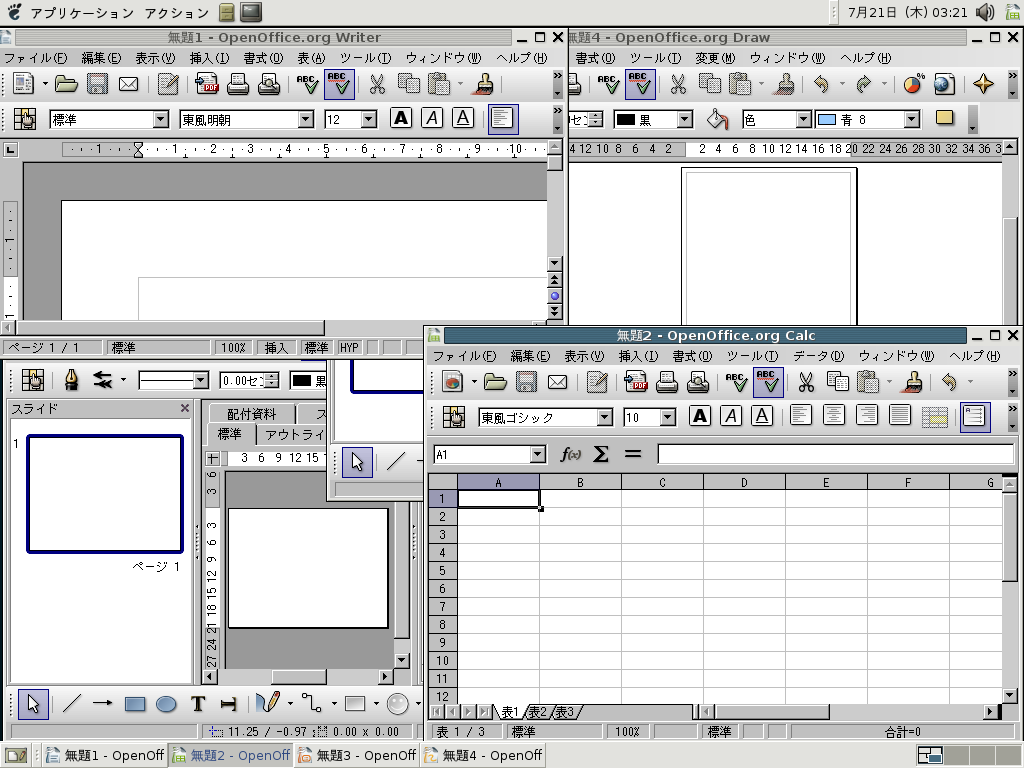Switch to 無題4 taskbar button
This screenshot has height=768, width=1024.
pyautogui.click(x=483, y=756)
